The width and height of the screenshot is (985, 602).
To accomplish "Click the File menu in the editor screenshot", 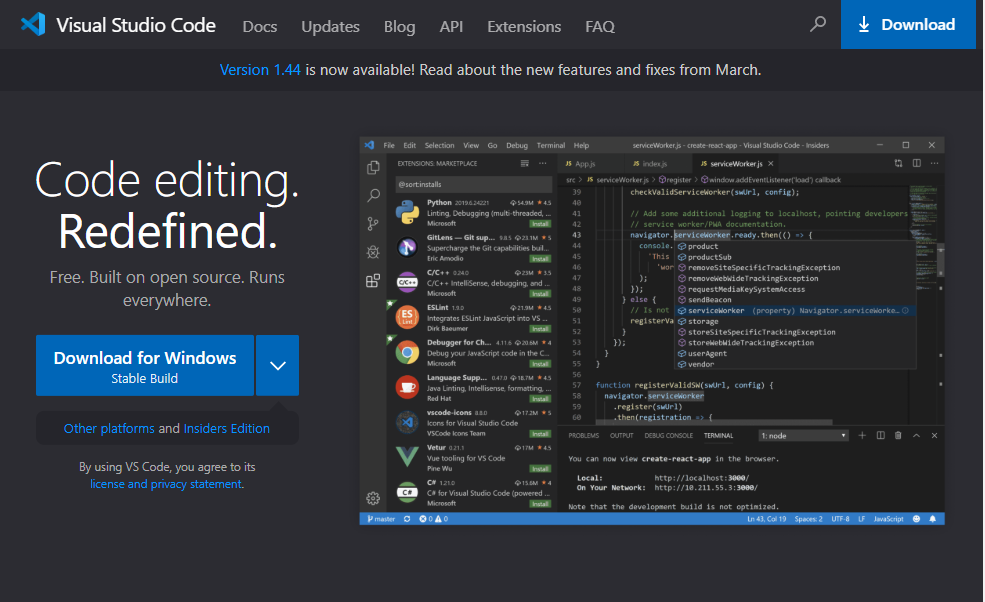I will pos(389,145).
